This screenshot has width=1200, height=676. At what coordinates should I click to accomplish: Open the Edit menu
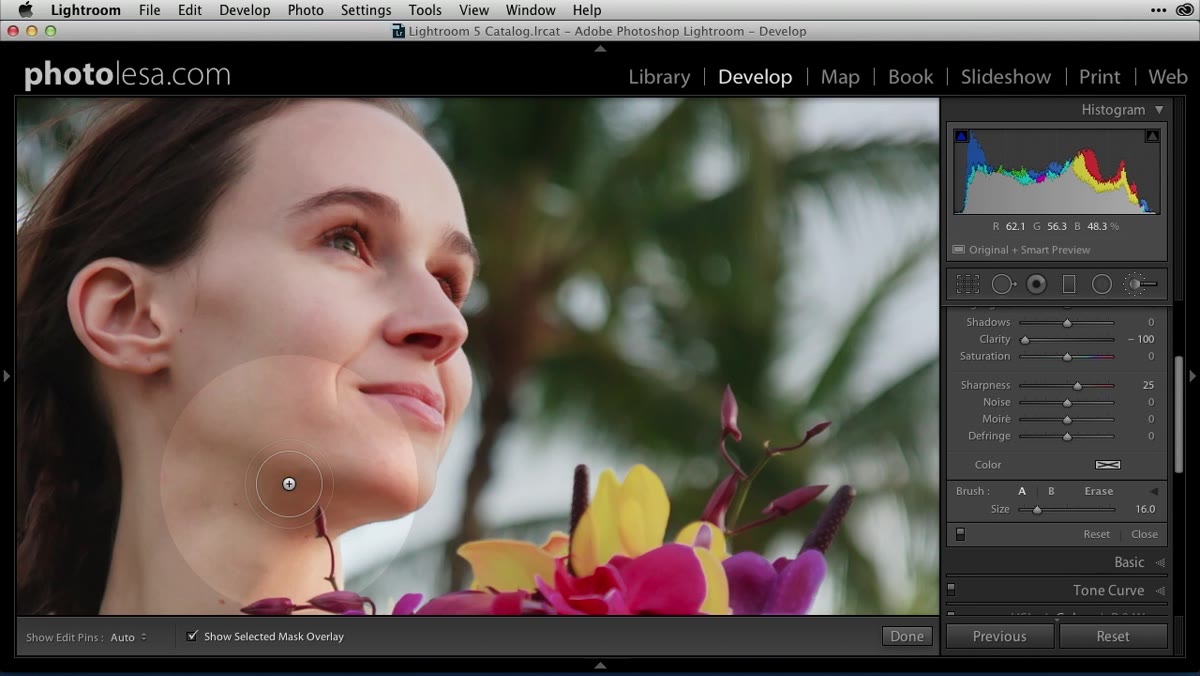190,10
